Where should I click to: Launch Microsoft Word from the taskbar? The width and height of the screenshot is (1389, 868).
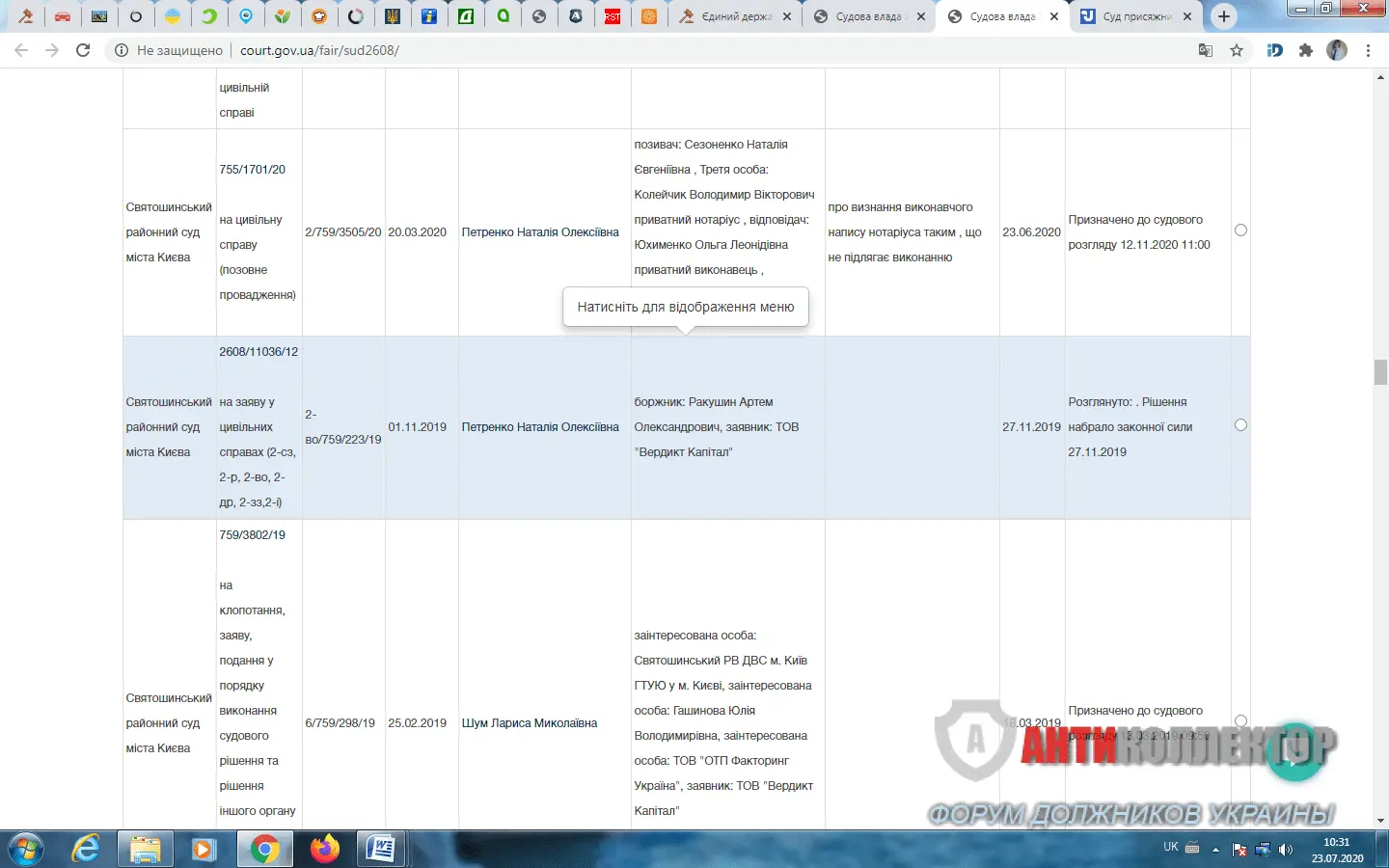(381, 849)
